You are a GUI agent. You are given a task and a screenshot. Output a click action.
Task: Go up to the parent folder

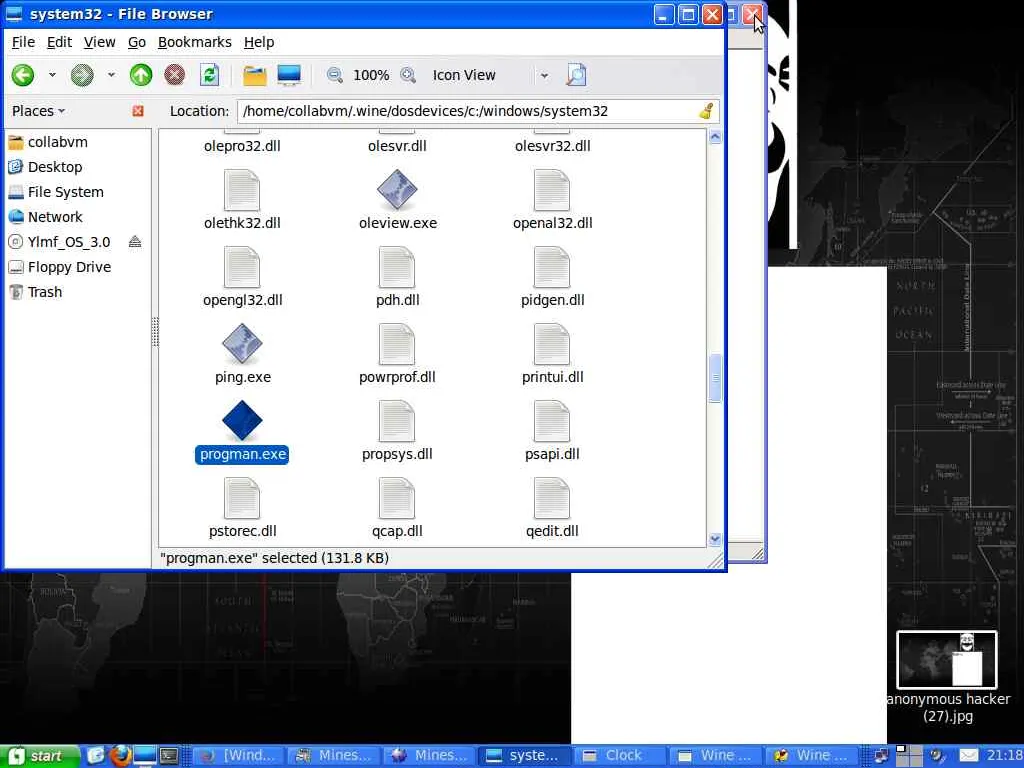click(140, 75)
